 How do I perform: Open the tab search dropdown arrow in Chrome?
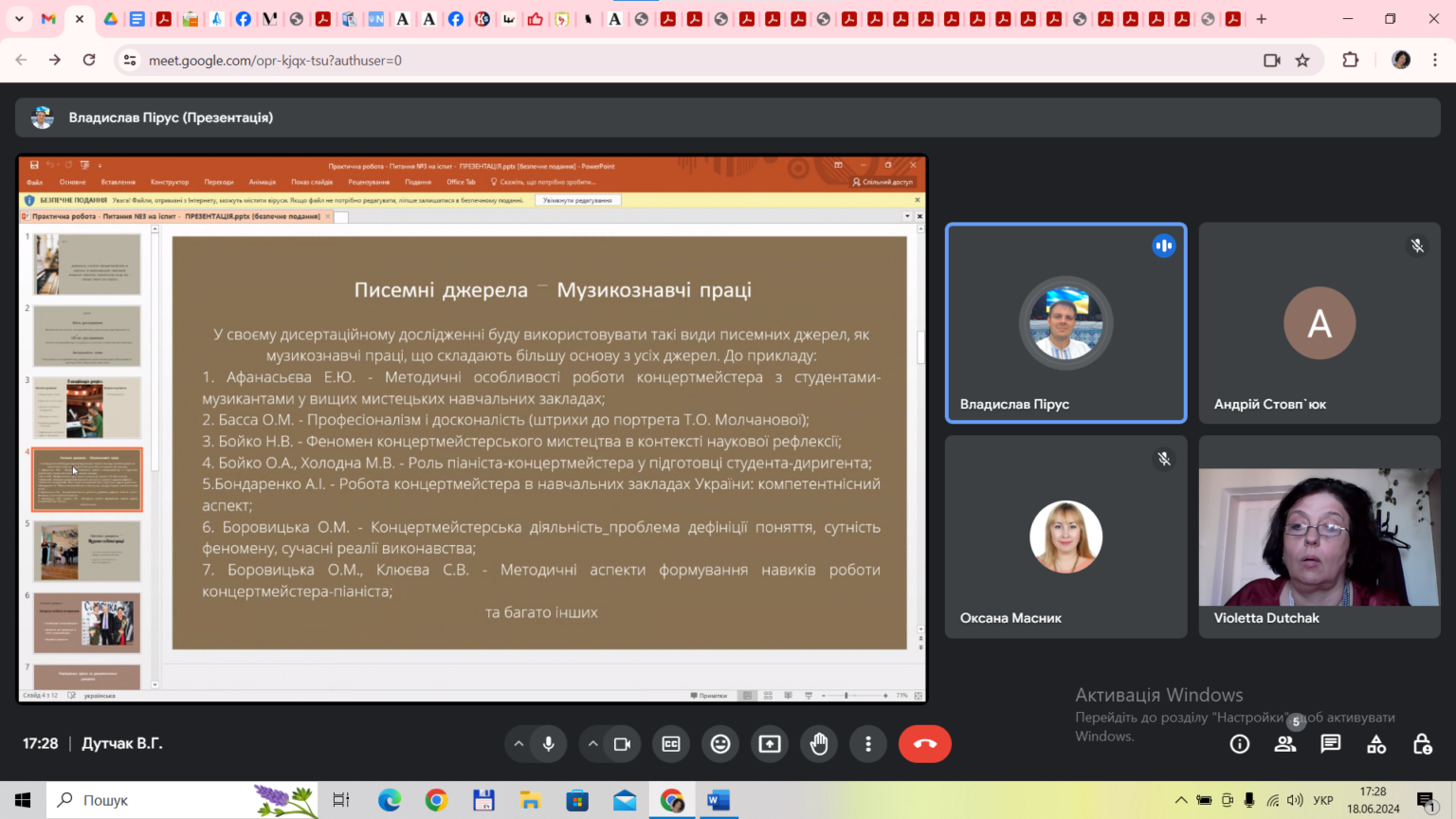point(19,19)
